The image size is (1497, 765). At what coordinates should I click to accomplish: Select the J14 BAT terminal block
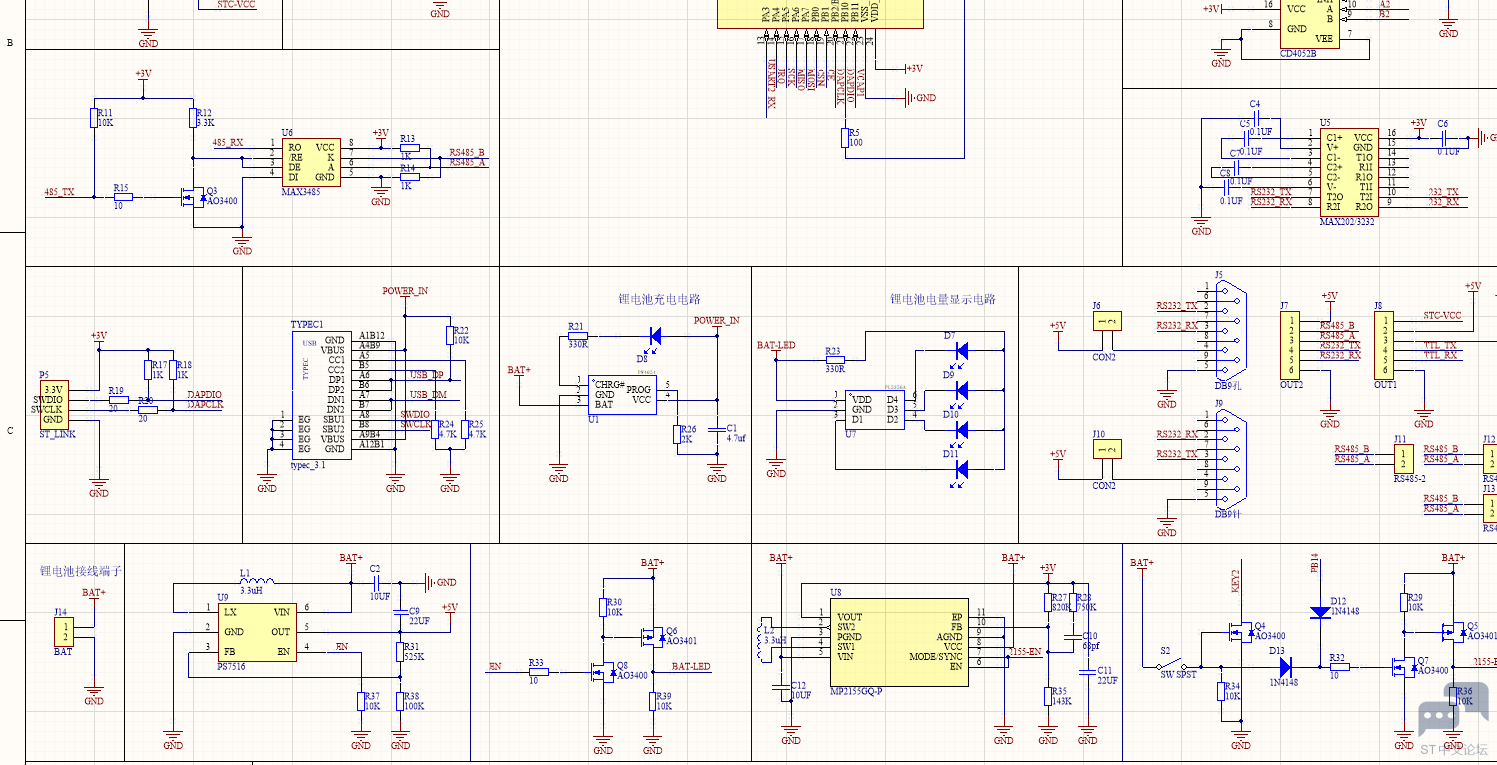pos(62,632)
